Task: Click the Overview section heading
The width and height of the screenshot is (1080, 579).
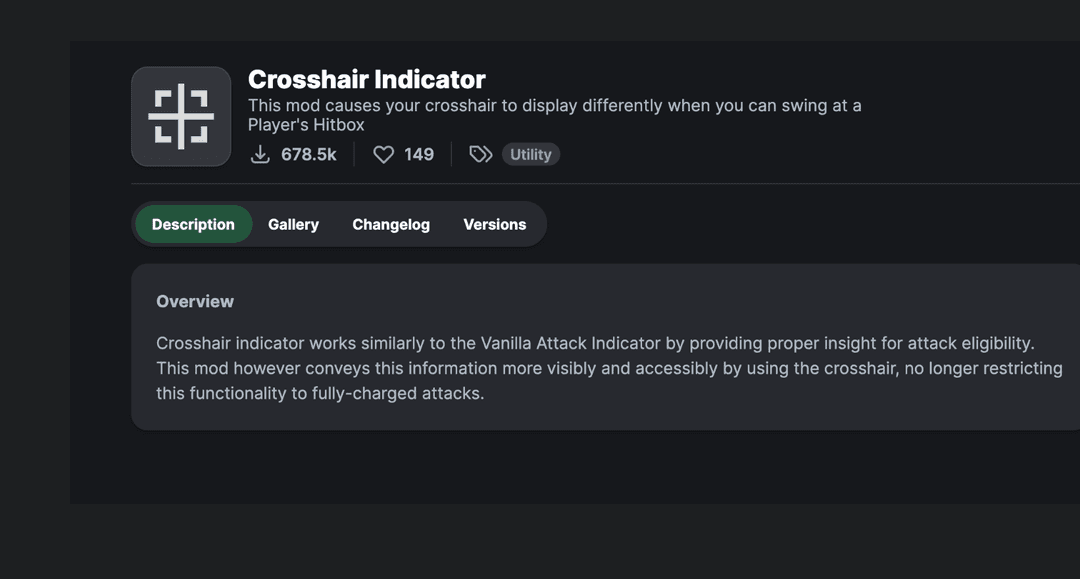Action: [x=195, y=301]
